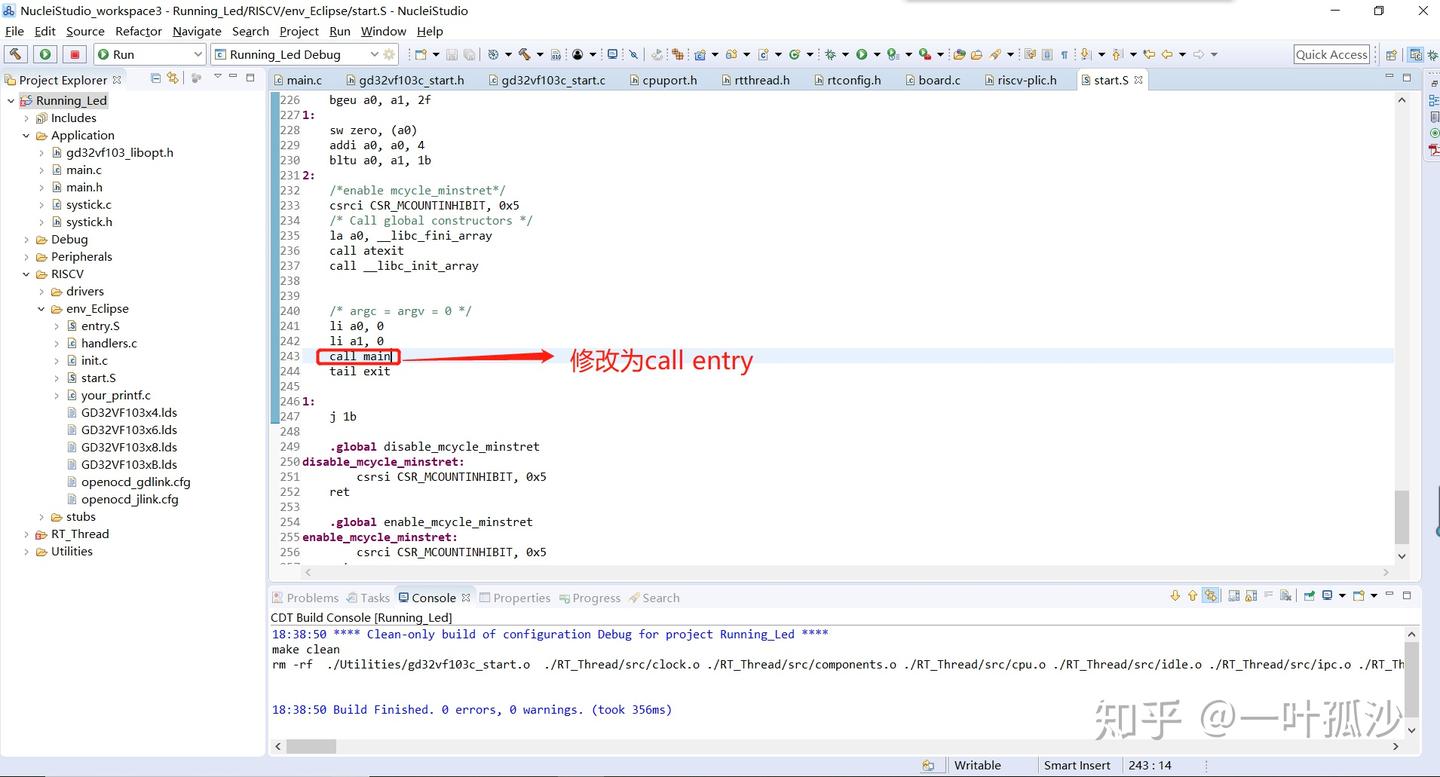This screenshot has width=1440, height=777.
Task: Open Search dialog with the flashlight icon
Action: coord(995,54)
